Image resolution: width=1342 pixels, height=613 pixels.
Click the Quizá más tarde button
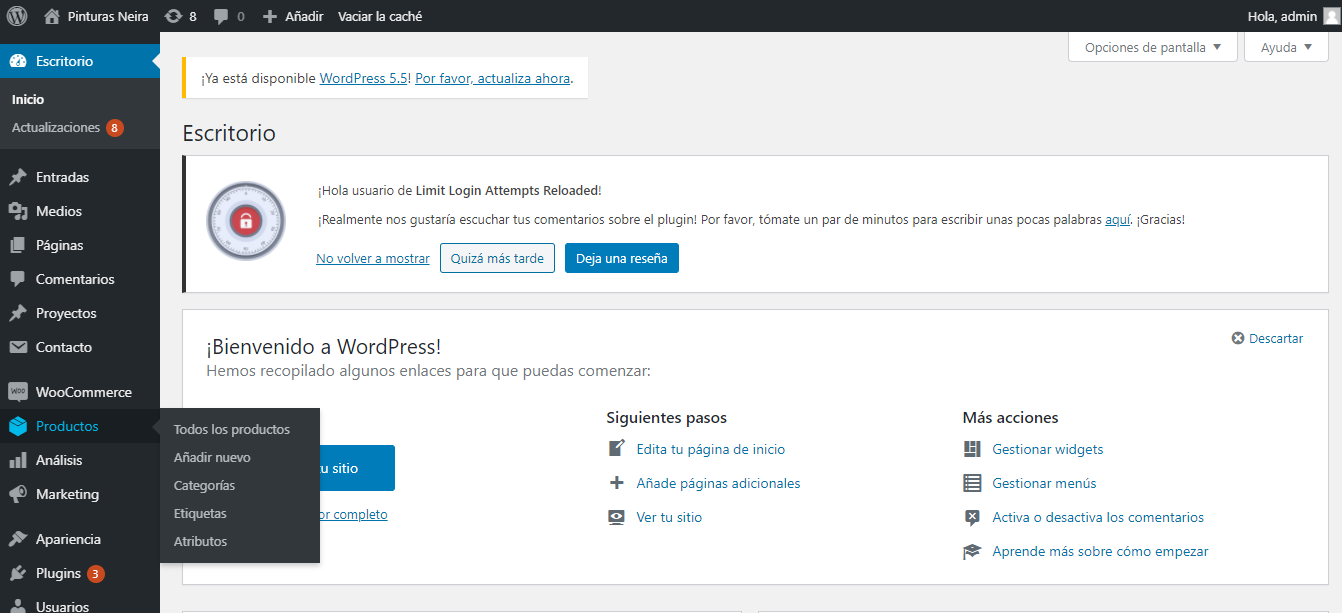tap(497, 258)
